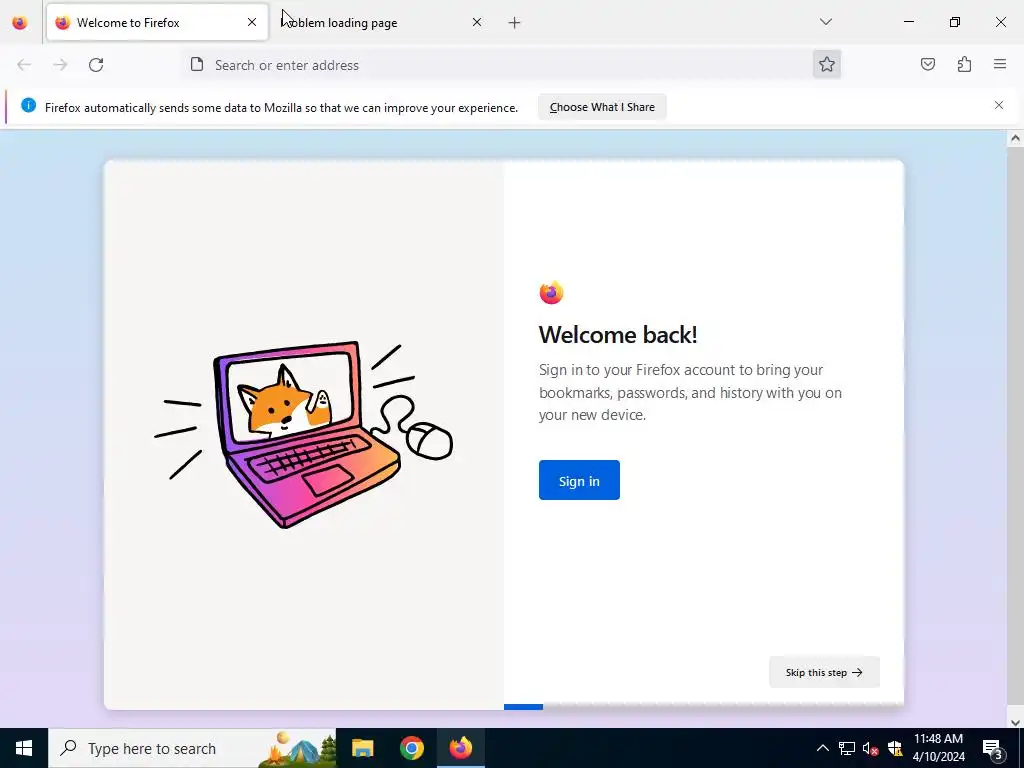Show hidden system tray icons

point(823,748)
